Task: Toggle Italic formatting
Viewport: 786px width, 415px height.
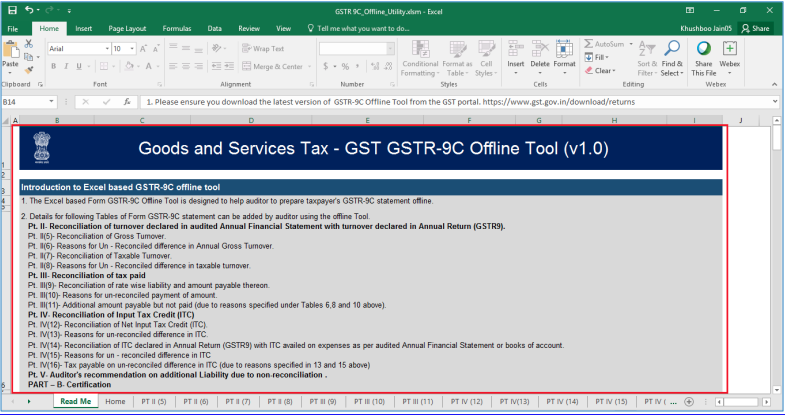Action: click(66, 66)
